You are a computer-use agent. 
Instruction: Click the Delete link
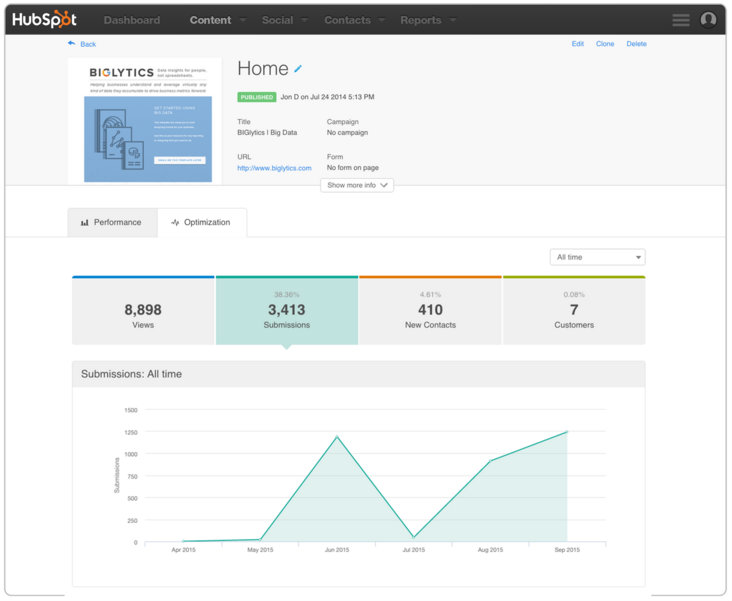[x=636, y=44]
